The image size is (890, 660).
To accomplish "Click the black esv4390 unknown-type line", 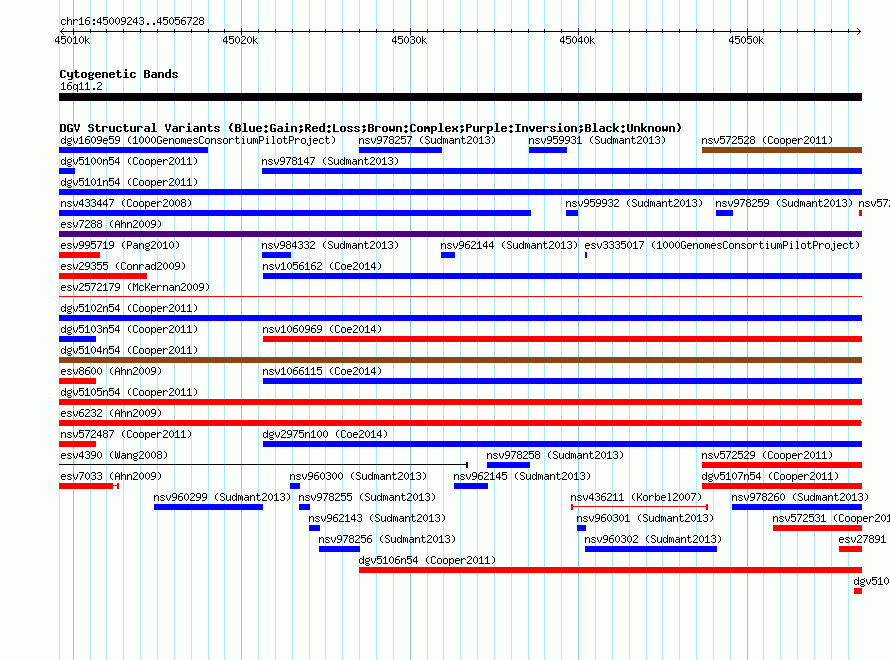I will pos(263,465).
